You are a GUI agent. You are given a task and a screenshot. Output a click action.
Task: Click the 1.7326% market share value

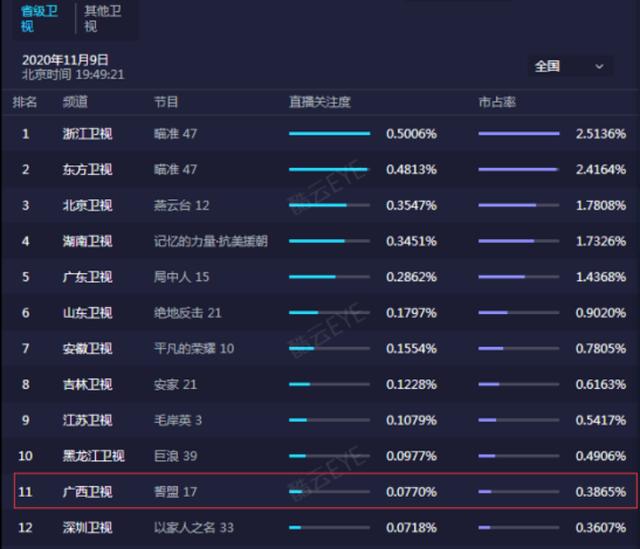[601, 242]
